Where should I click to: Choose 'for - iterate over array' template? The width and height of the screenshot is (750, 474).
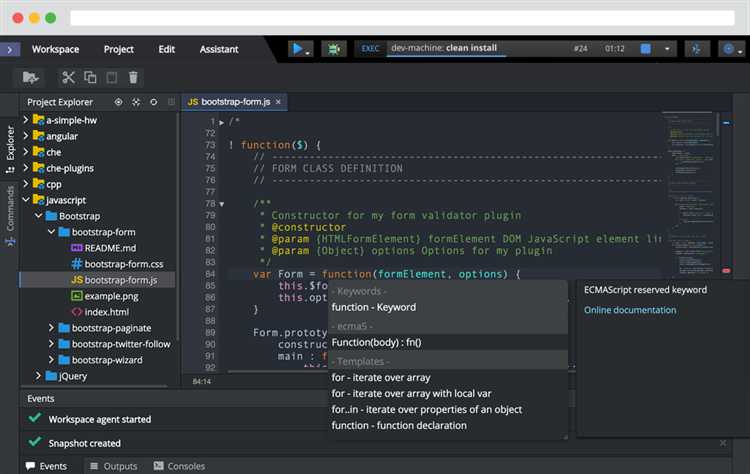coord(448,377)
